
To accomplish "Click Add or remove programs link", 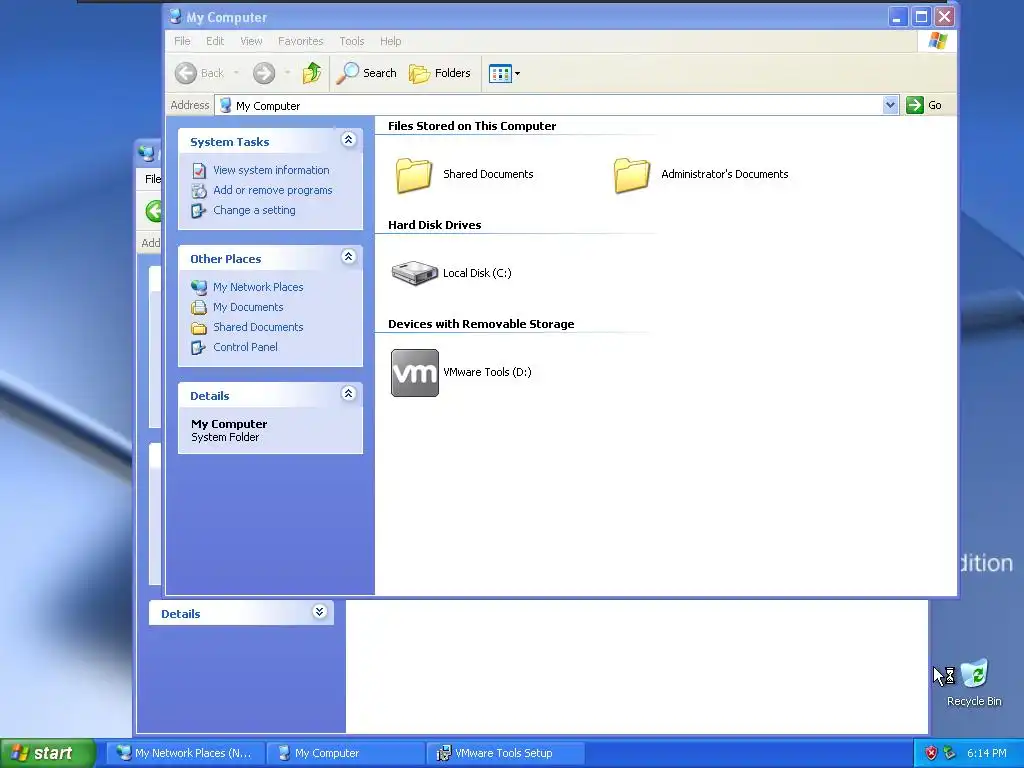I will 272,190.
